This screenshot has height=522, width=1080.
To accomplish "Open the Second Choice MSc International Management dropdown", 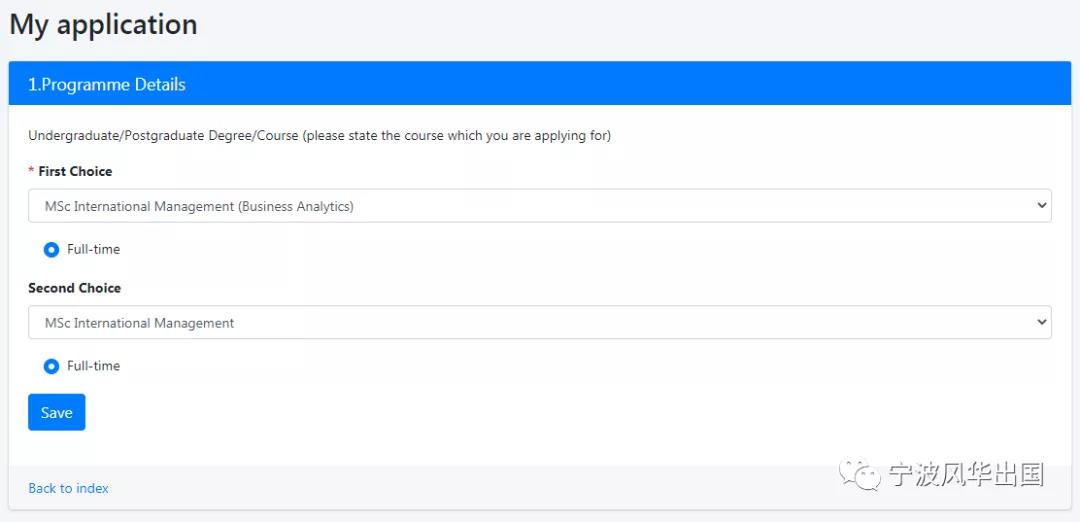I will pos(539,322).
